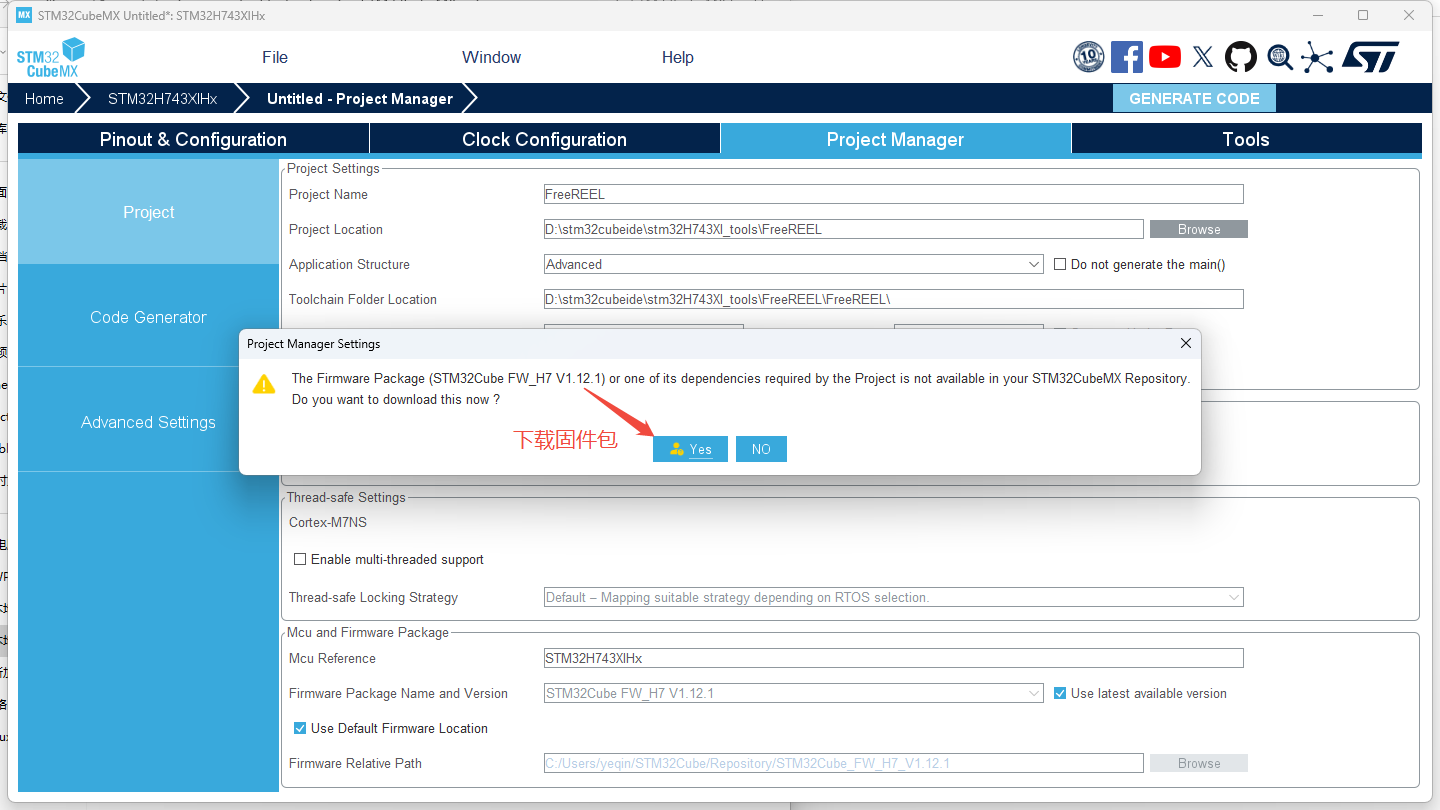Toggle 'Do not generate the main()' checkbox
The image size is (1440, 810).
pyautogui.click(x=1061, y=265)
